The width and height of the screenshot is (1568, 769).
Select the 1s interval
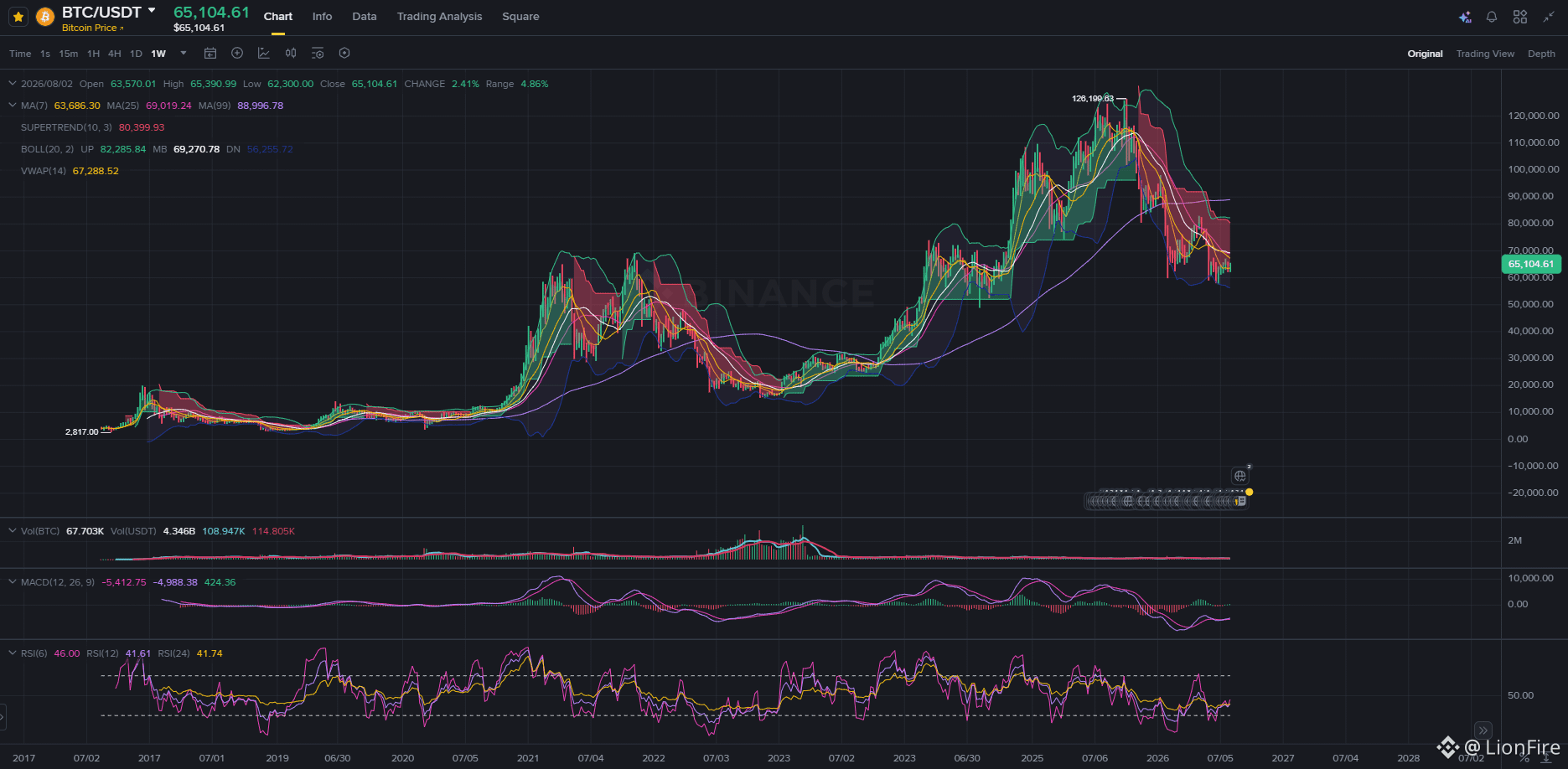(x=45, y=54)
